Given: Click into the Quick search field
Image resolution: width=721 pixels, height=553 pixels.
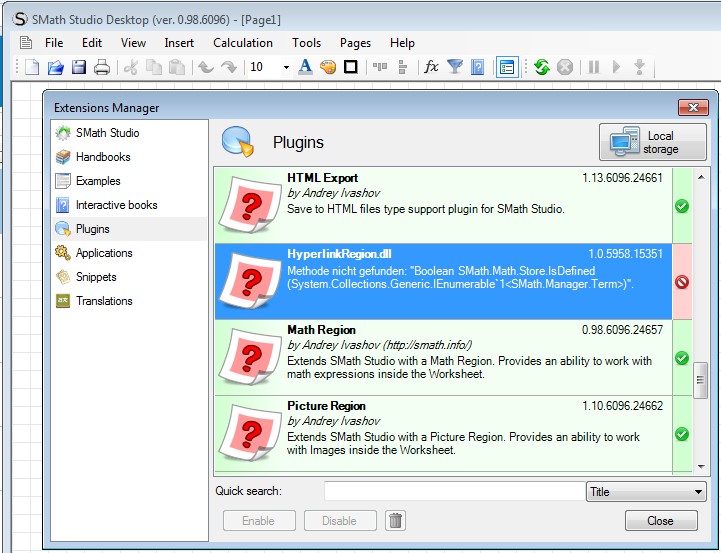Looking at the screenshot, I should click(453, 492).
